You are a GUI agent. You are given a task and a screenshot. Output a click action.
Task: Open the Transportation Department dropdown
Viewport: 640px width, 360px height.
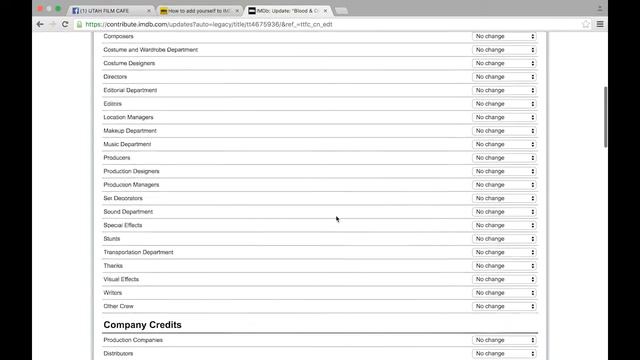(x=504, y=252)
